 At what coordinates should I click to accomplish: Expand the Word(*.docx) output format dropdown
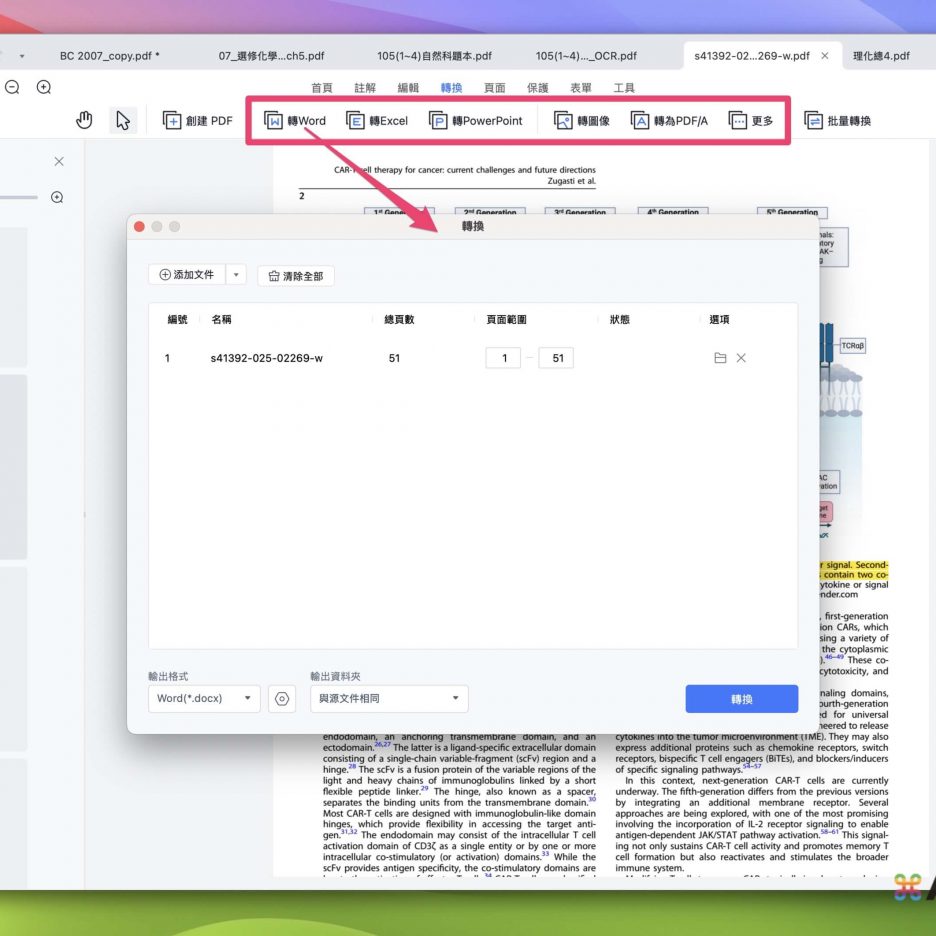[x=204, y=699]
